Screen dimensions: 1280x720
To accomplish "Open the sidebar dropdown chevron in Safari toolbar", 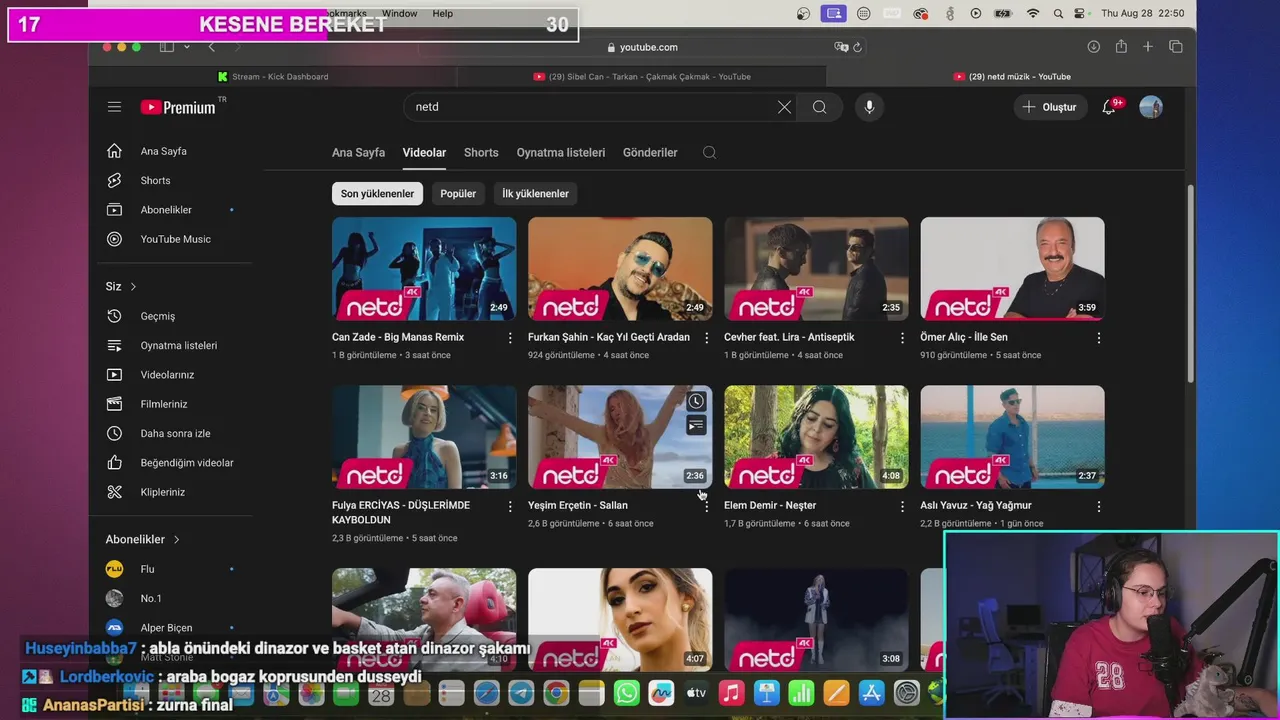I will coord(187,47).
